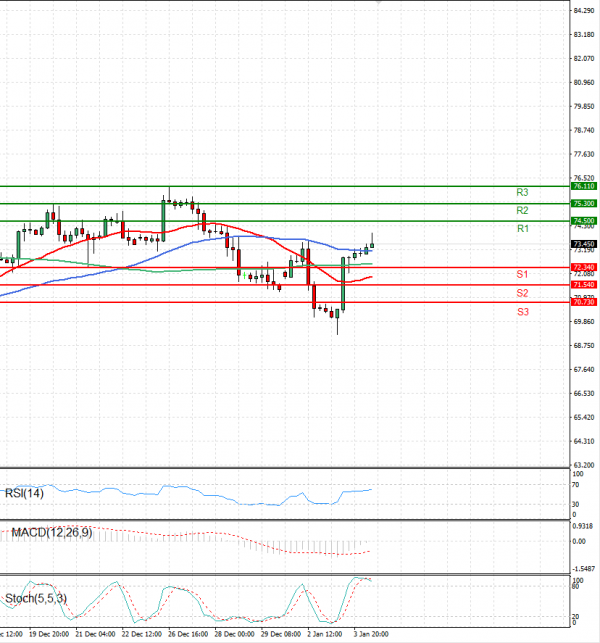Select the 71.540 red price tag
Image resolution: width=600 pixels, height=643 pixels.
[x=584, y=285]
